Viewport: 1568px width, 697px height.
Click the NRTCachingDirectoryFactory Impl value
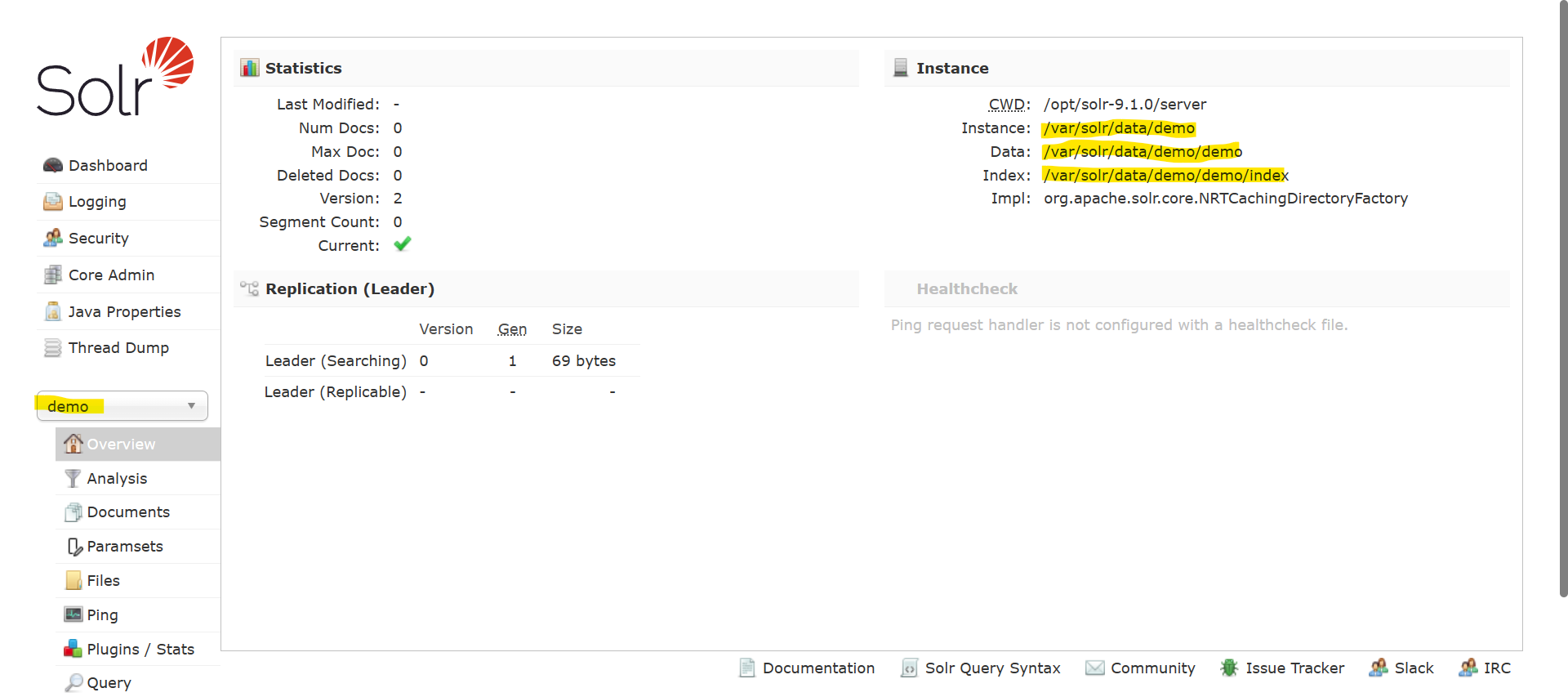click(1226, 199)
